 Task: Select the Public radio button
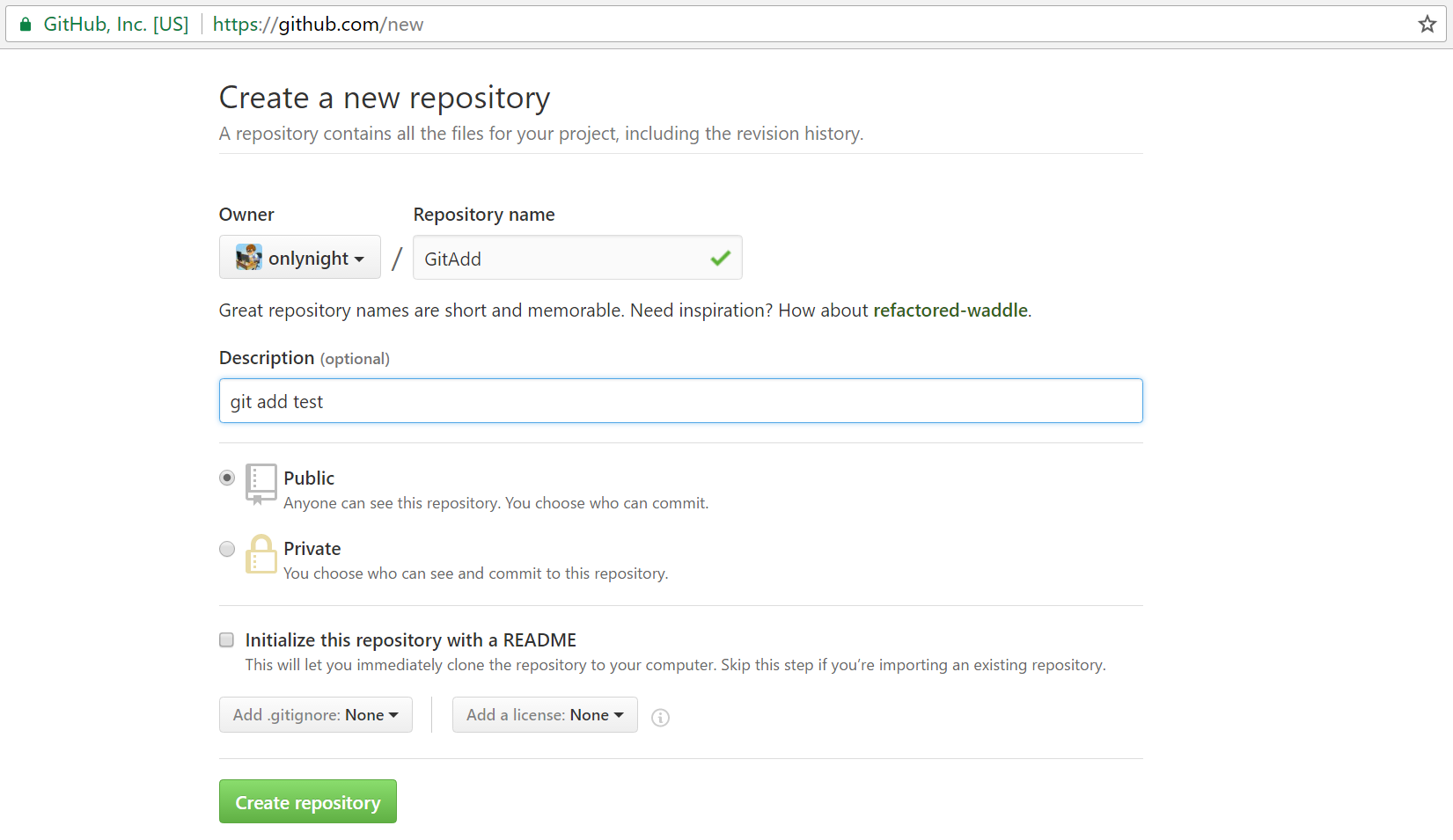click(x=227, y=478)
